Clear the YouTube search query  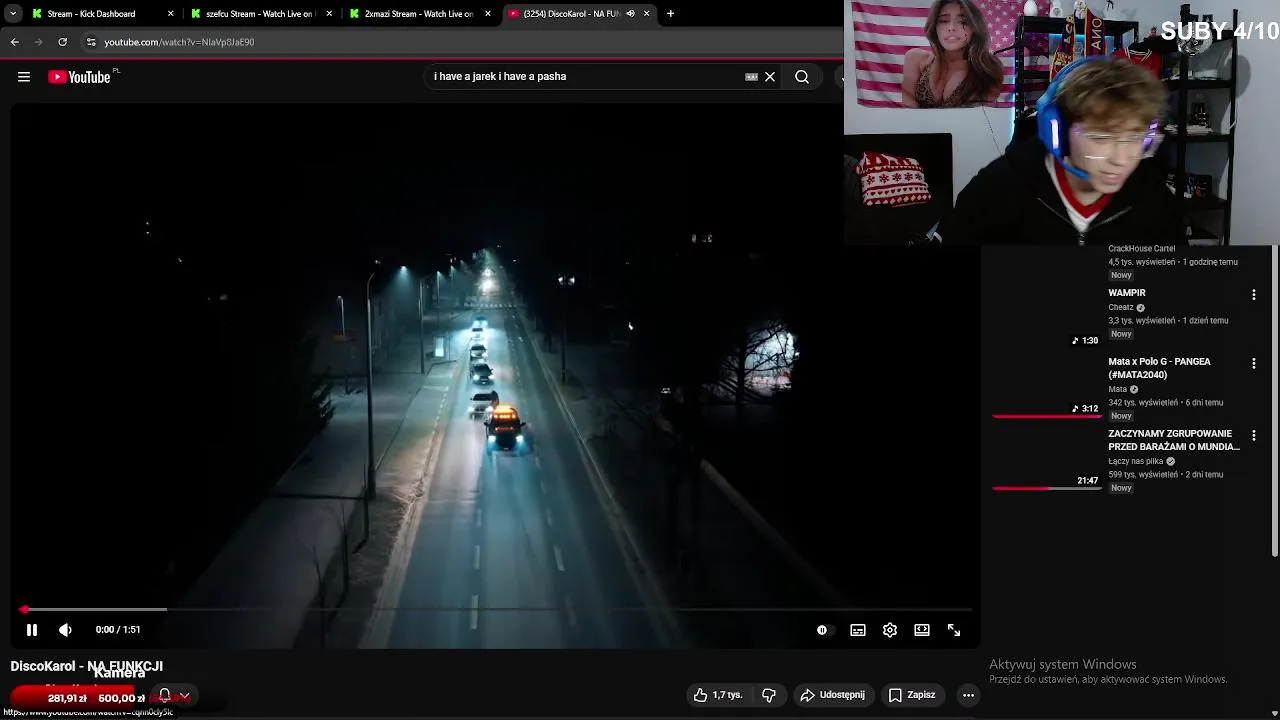point(770,77)
